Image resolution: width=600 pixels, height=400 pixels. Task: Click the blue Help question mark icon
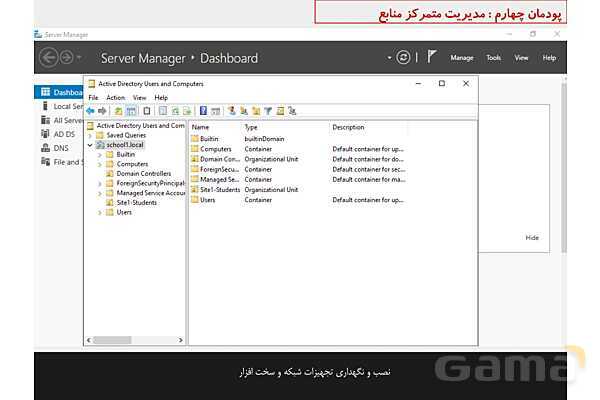pos(203,111)
